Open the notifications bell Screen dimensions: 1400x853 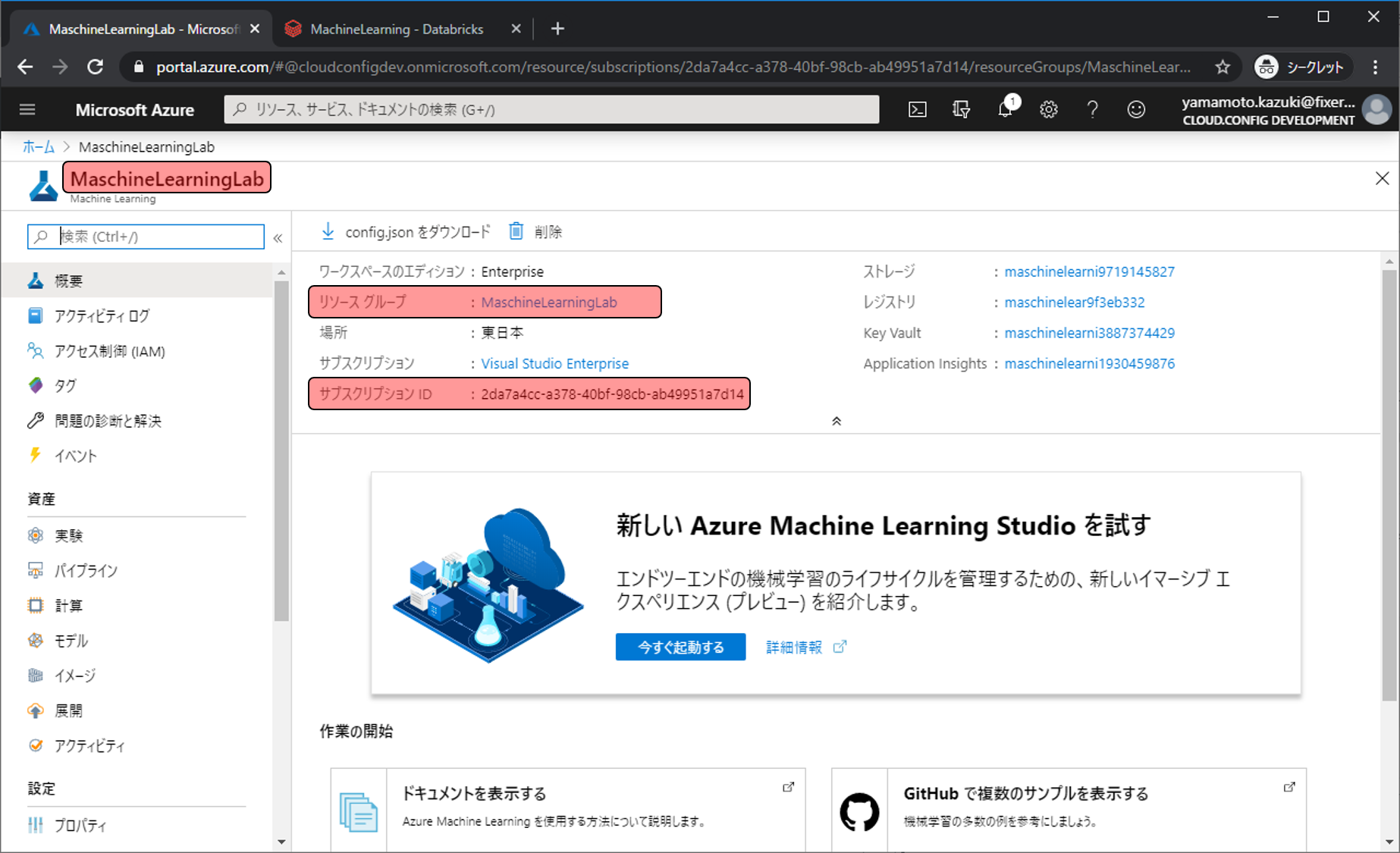coord(1006,110)
